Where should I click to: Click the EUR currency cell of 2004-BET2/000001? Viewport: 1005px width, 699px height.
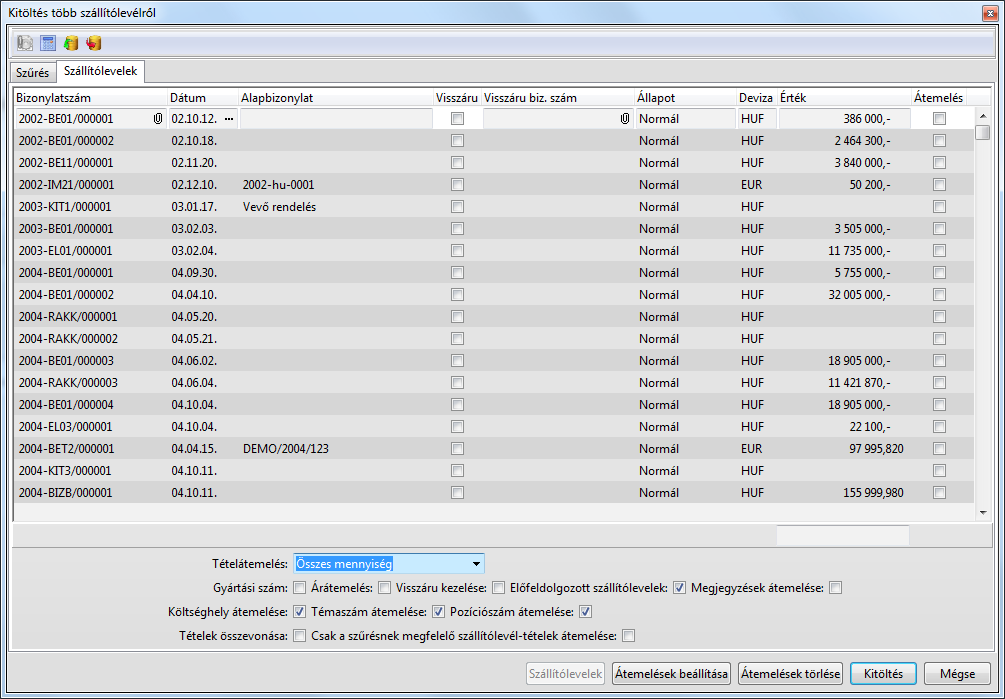[751, 448]
